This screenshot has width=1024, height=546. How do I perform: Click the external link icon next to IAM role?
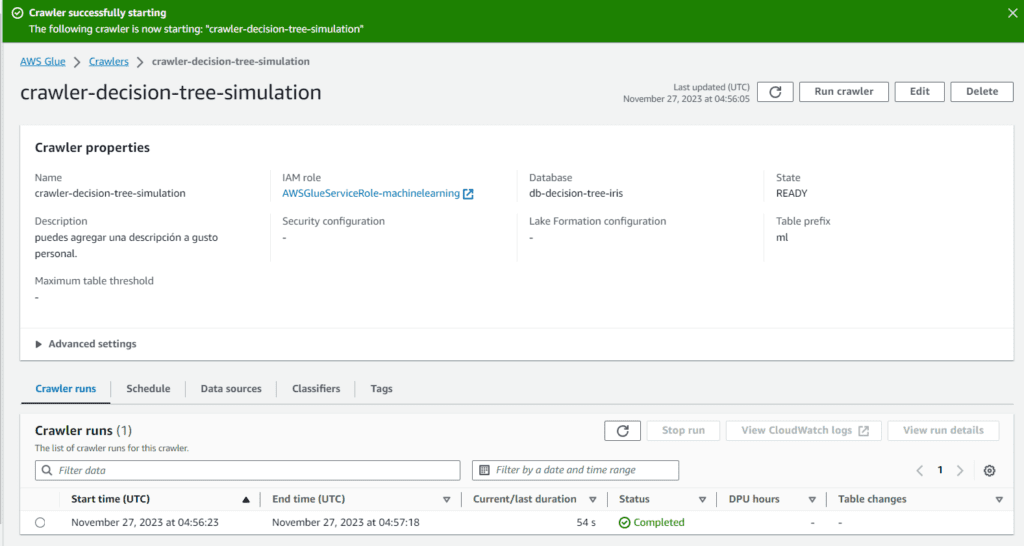(468, 194)
